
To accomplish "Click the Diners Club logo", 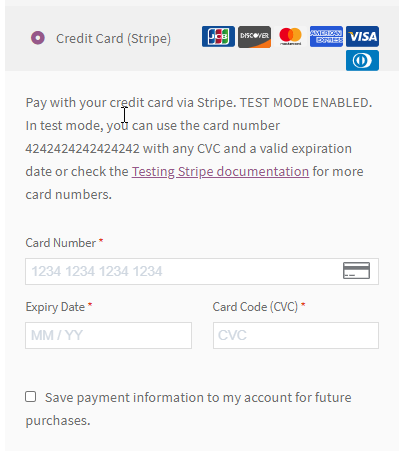I will click(362, 61).
